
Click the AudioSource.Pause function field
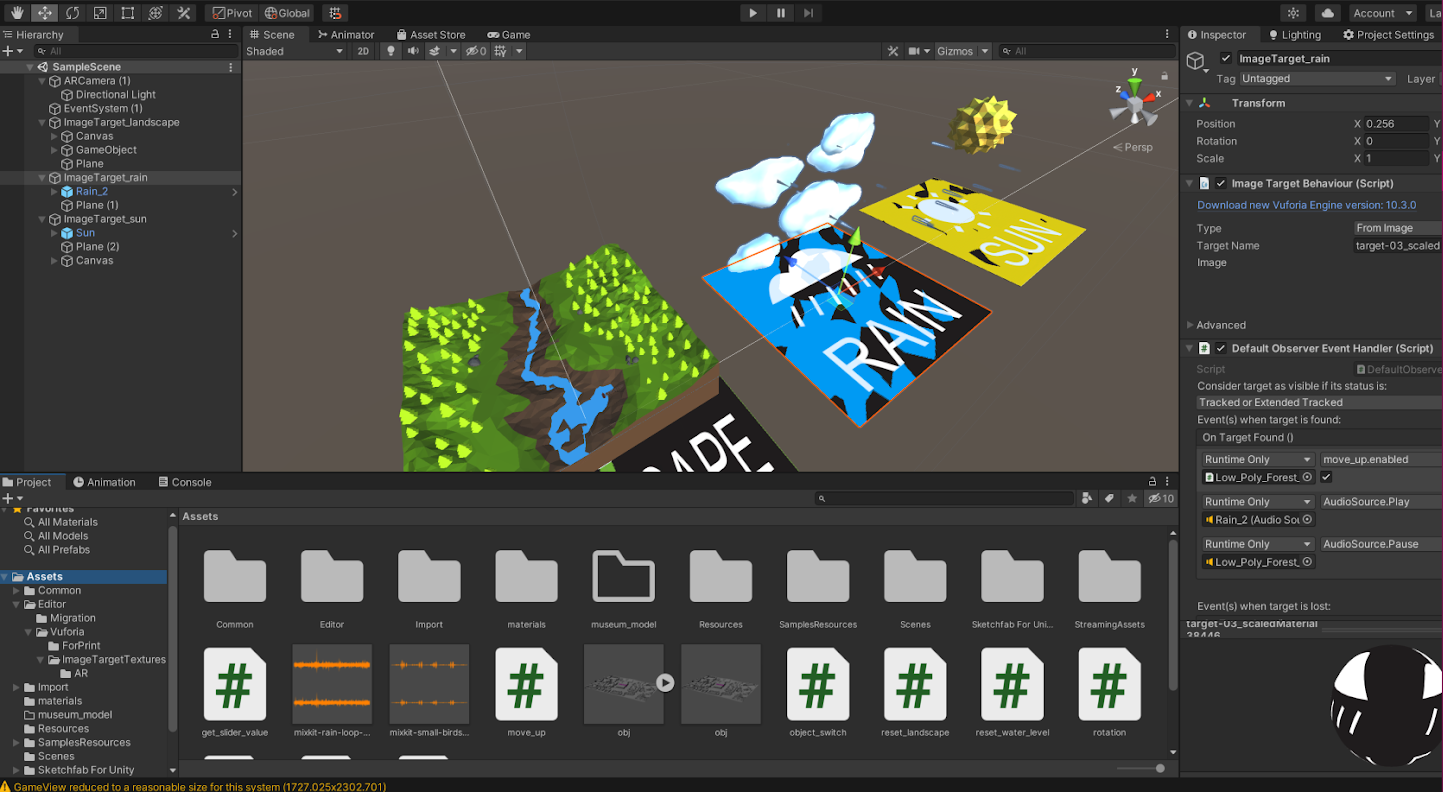pos(1381,544)
